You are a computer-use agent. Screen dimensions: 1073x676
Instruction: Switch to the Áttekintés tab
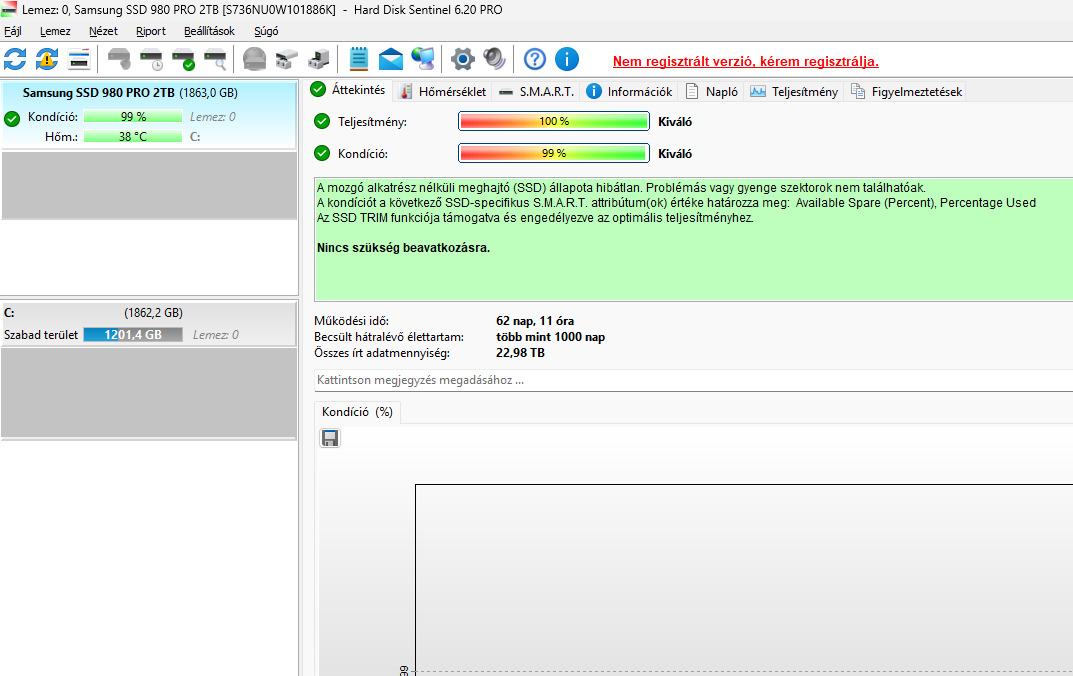(x=348, y=90)
